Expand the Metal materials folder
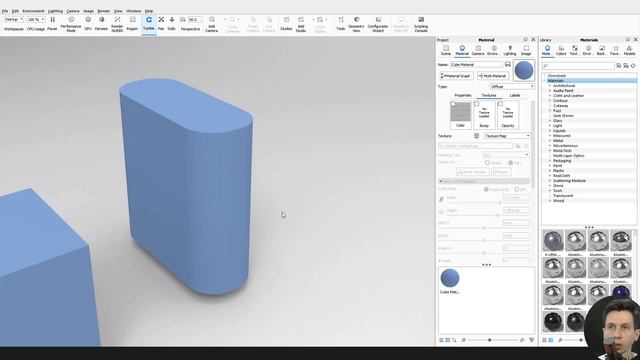The width and height of the screenshot is (640, 360). [550, 140]
